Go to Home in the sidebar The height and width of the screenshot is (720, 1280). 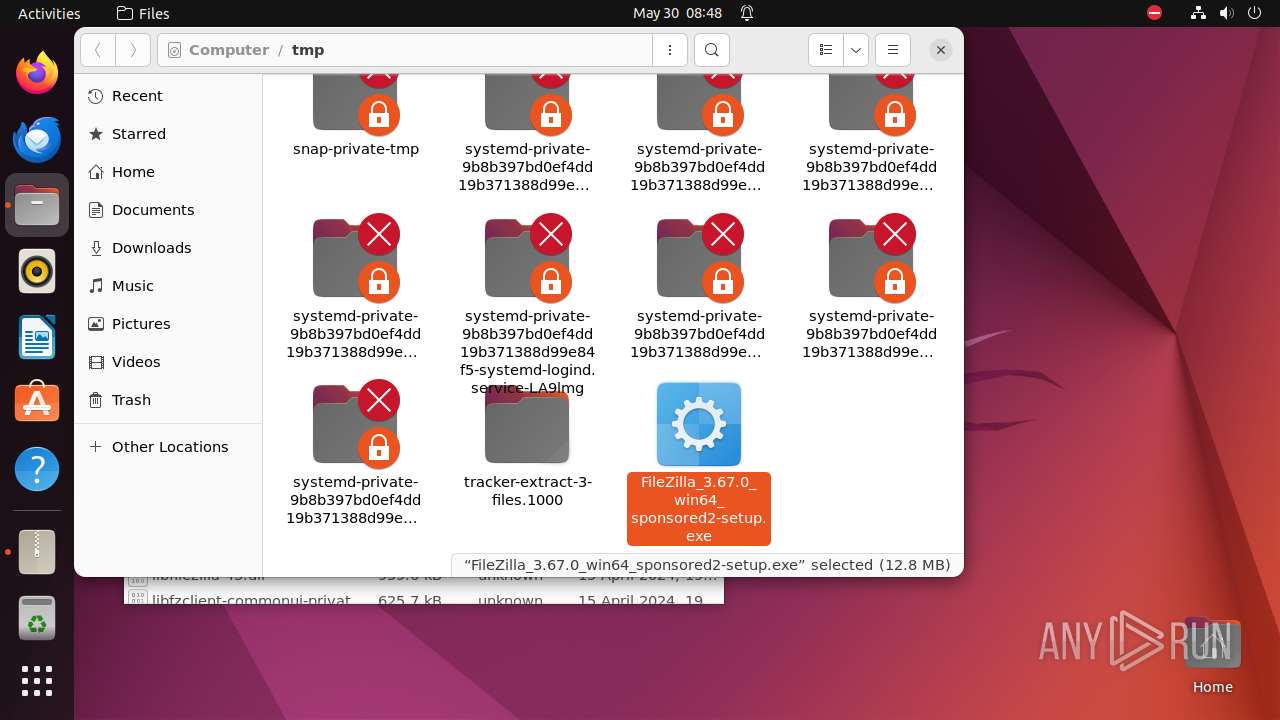click(x=168, y=172)
